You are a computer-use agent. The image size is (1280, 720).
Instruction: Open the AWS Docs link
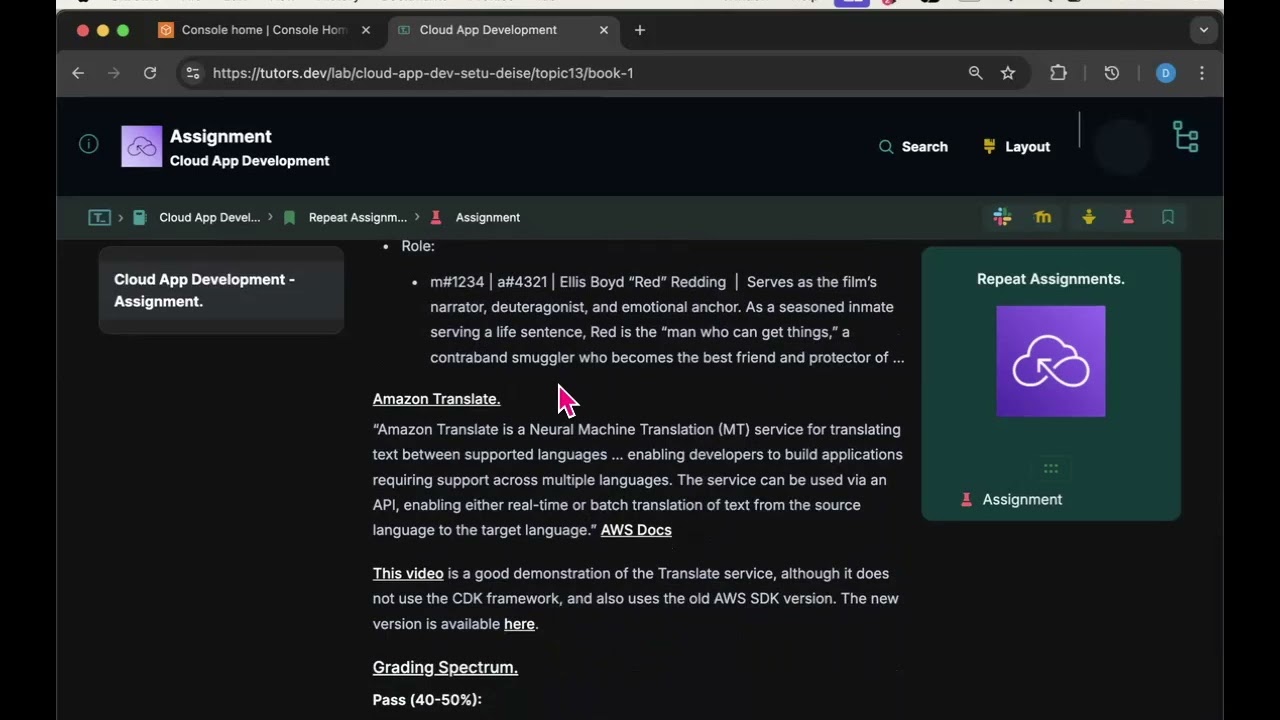[x=636, y=530]
